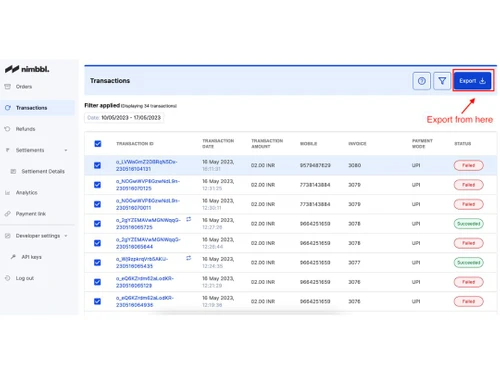Click the PAYMENT MODE column header
Viewport: 500px width, 375px height.
422,144
